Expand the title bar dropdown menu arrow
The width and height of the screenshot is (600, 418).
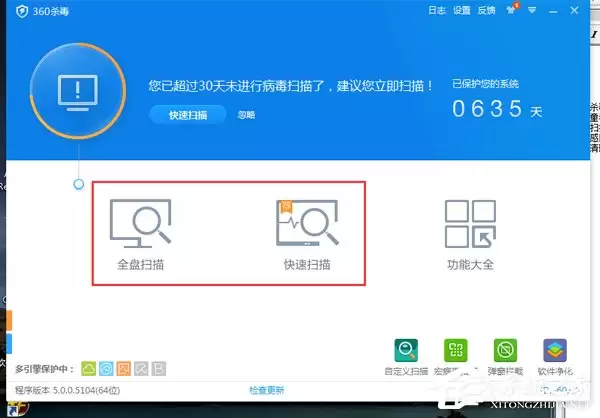coord(534,11)
